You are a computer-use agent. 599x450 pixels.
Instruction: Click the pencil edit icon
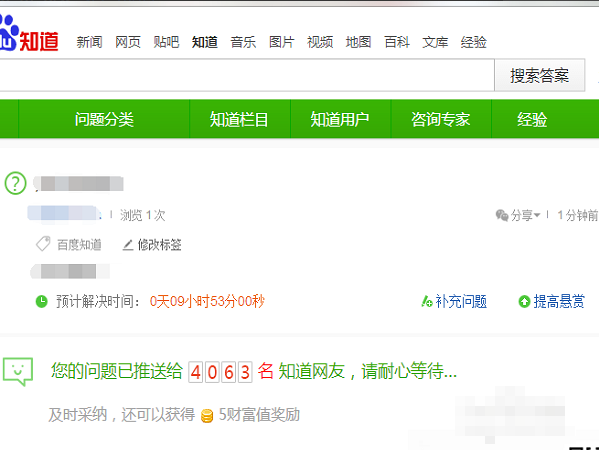click(x=128, y=245)
